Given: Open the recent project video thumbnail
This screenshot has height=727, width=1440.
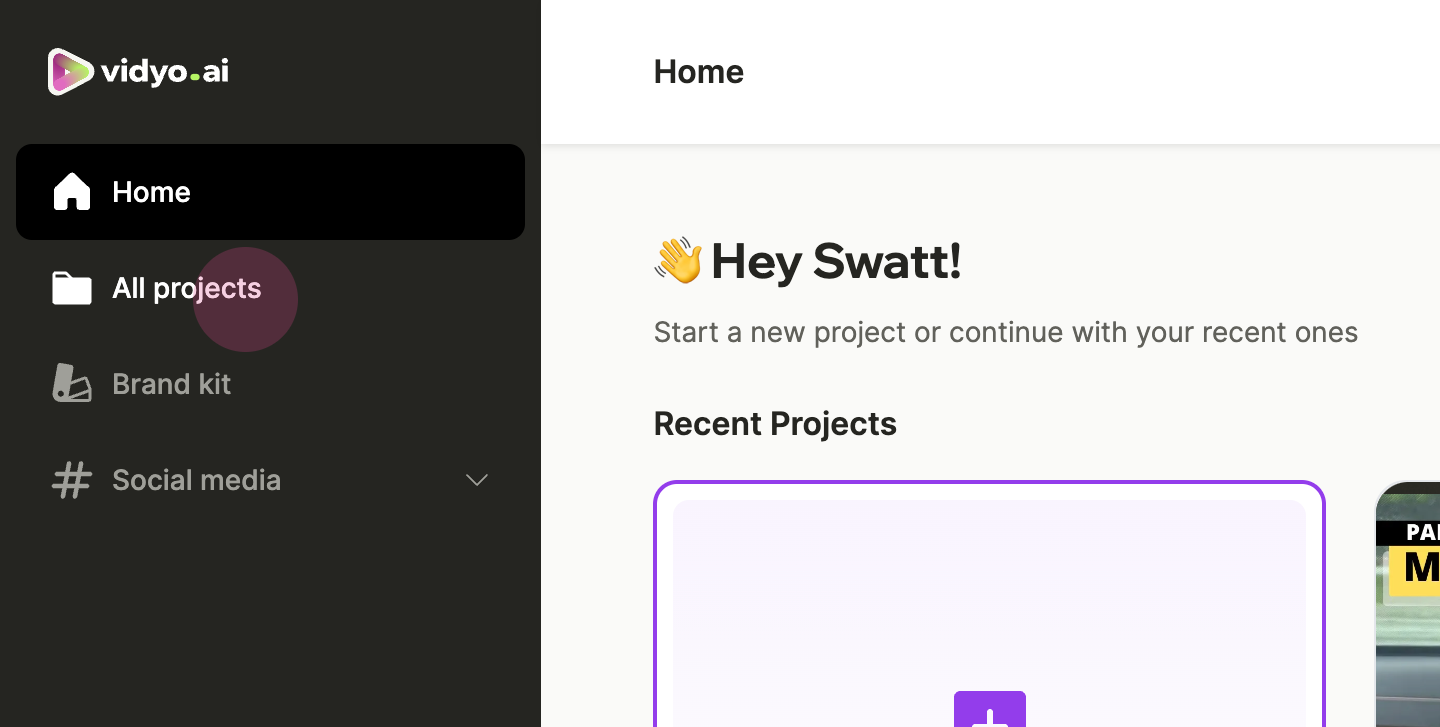Looking at the screenshot, I should pos(1408,604).
